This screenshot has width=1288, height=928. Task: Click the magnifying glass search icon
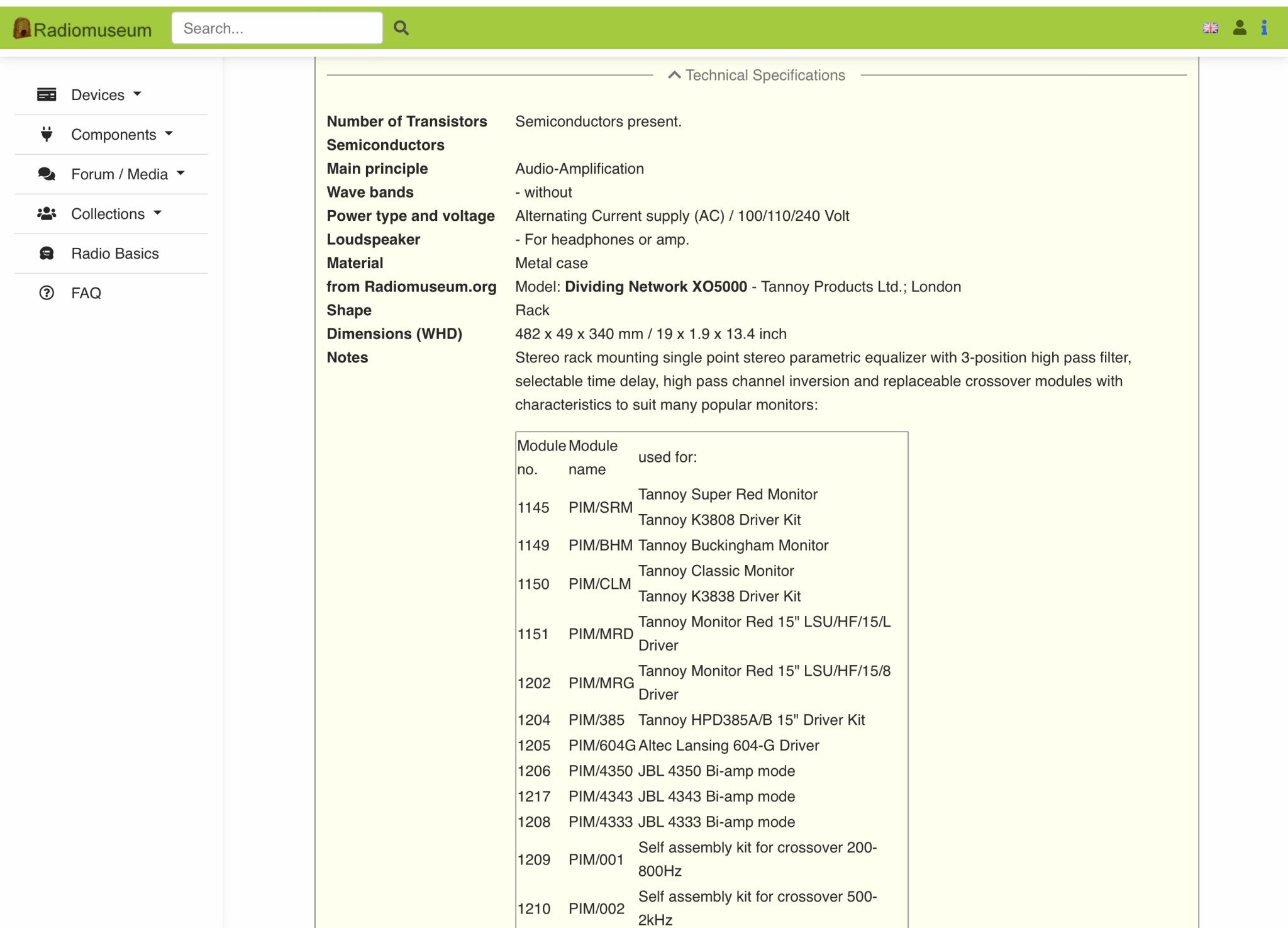[x=401, y=28]
